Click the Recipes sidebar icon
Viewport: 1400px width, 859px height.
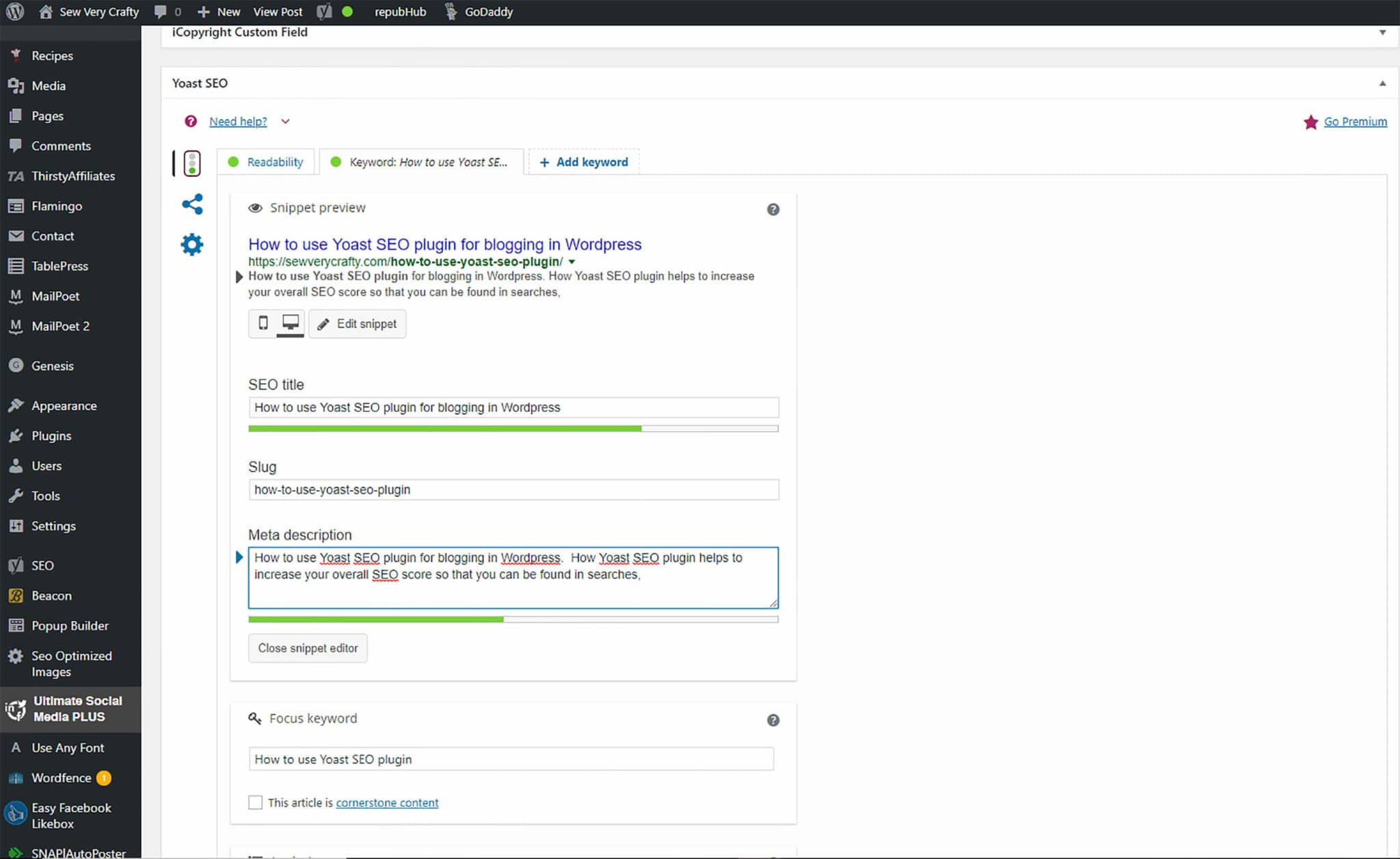tap(16, 55)
